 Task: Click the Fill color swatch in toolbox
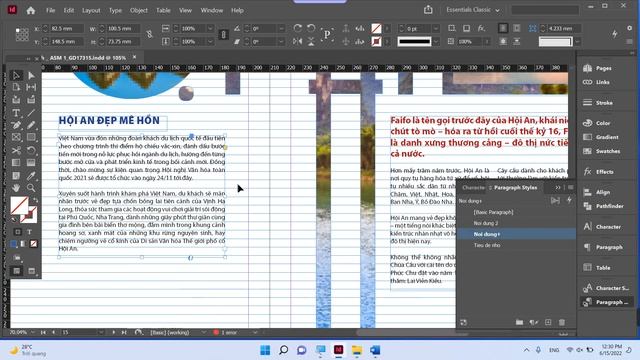click(x=19, y=205)
